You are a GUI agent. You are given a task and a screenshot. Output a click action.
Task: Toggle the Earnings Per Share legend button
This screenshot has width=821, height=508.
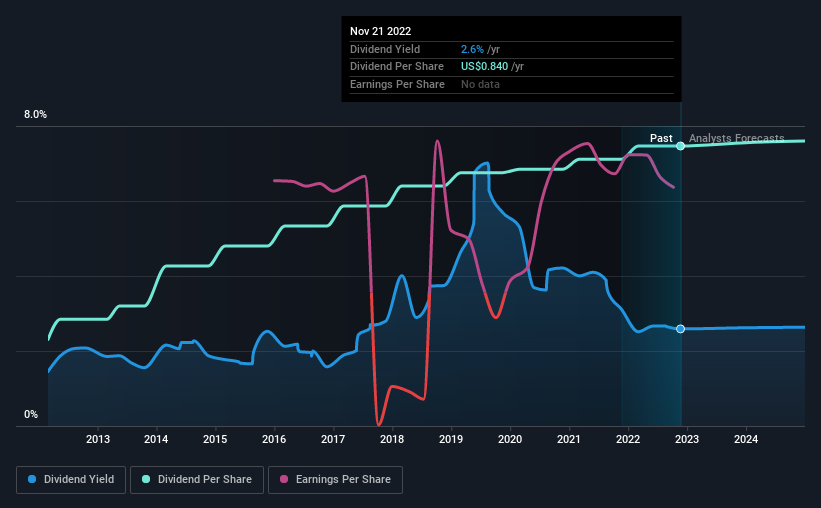(335, 480)
